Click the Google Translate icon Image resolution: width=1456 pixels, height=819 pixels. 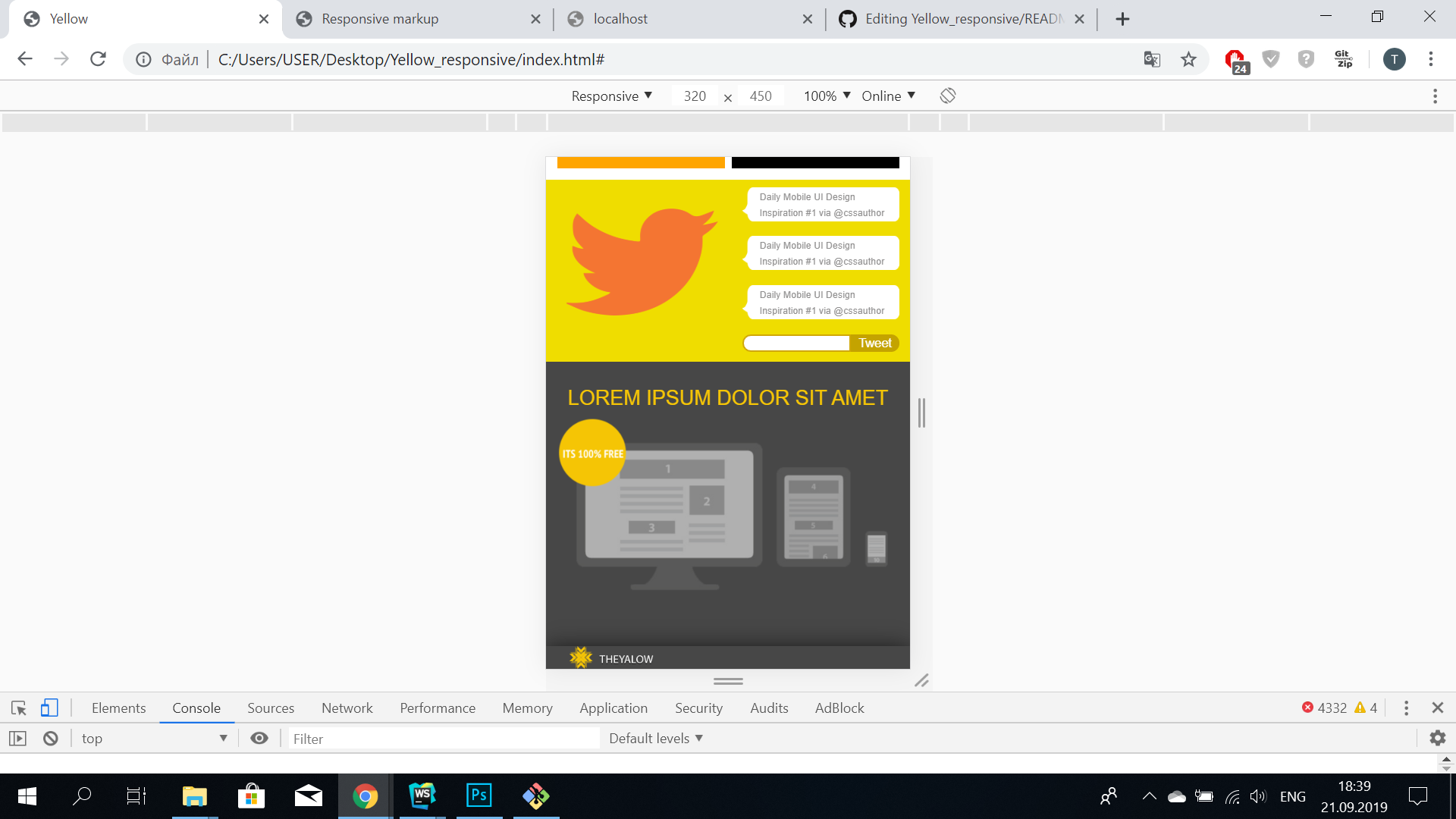point(1152,59)
